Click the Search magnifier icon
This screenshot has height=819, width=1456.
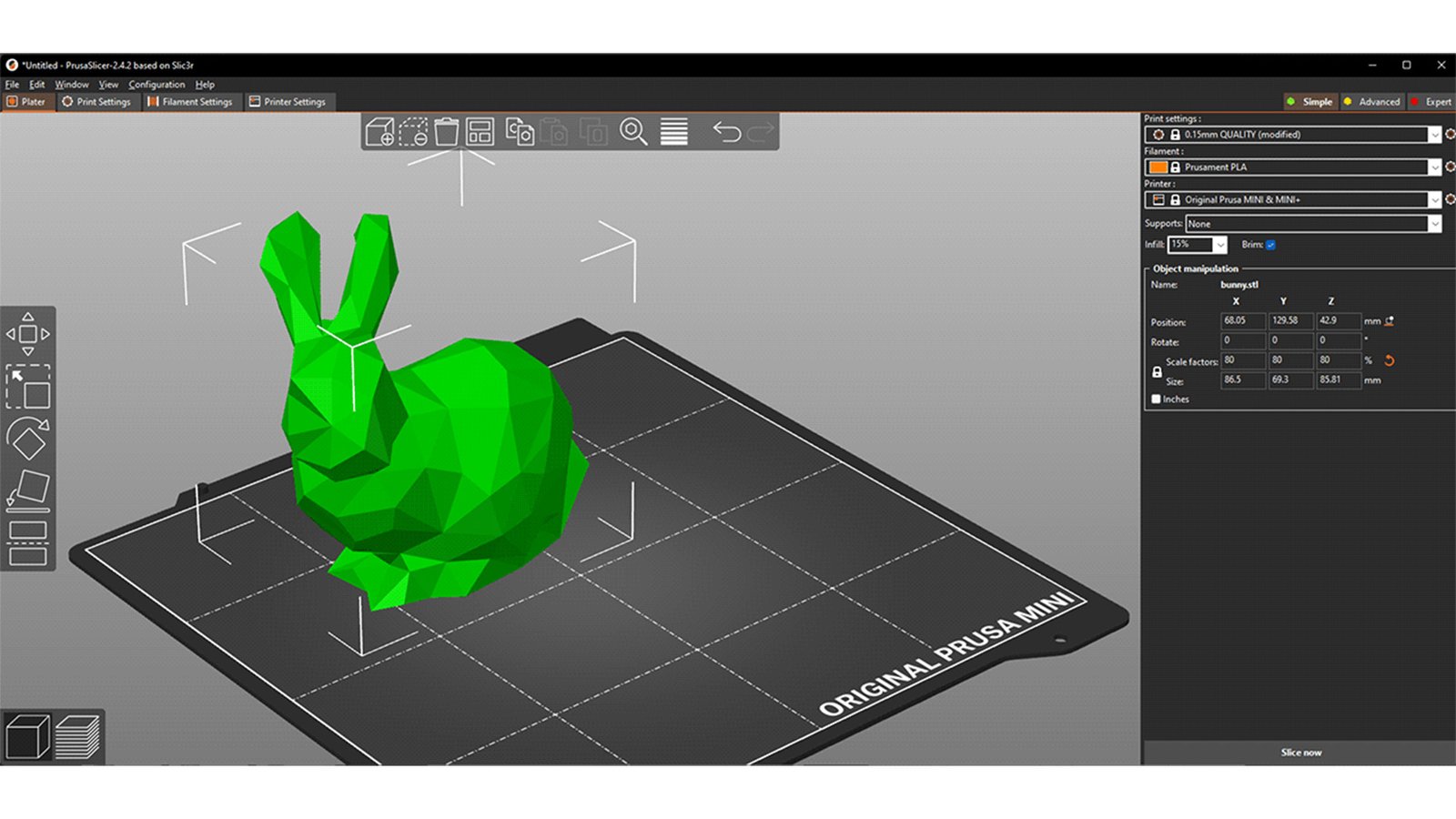click(633, 132)
